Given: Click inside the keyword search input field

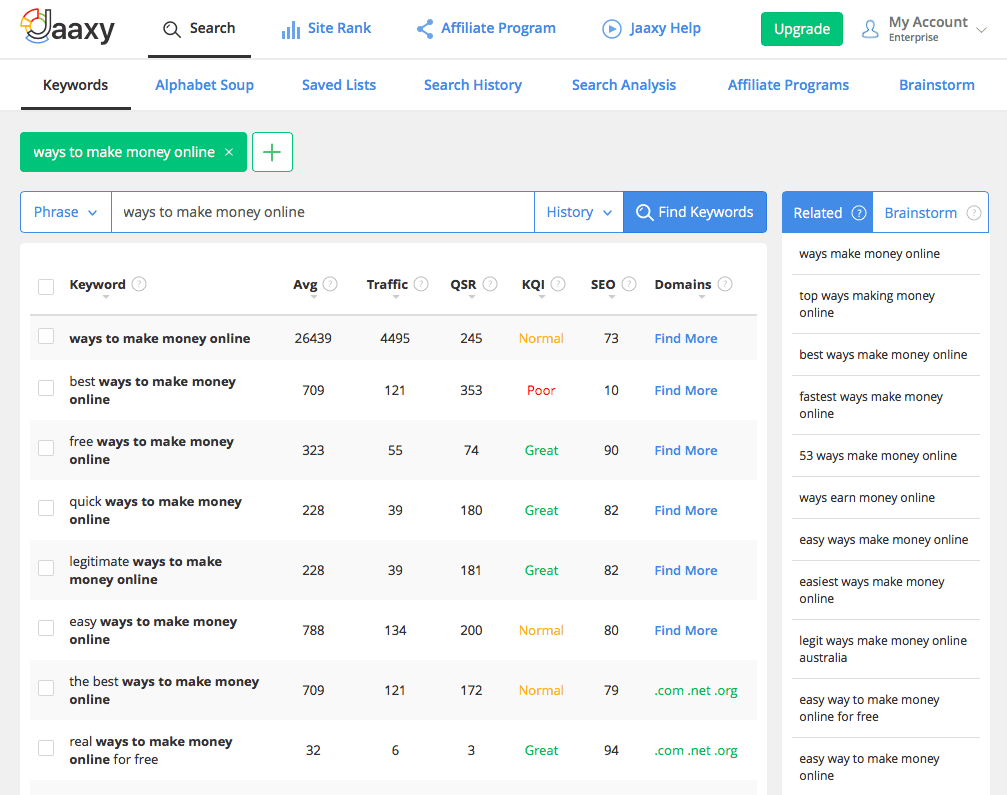Looking at the screenshot, I should pyautogui.click(x=323, y=212).
